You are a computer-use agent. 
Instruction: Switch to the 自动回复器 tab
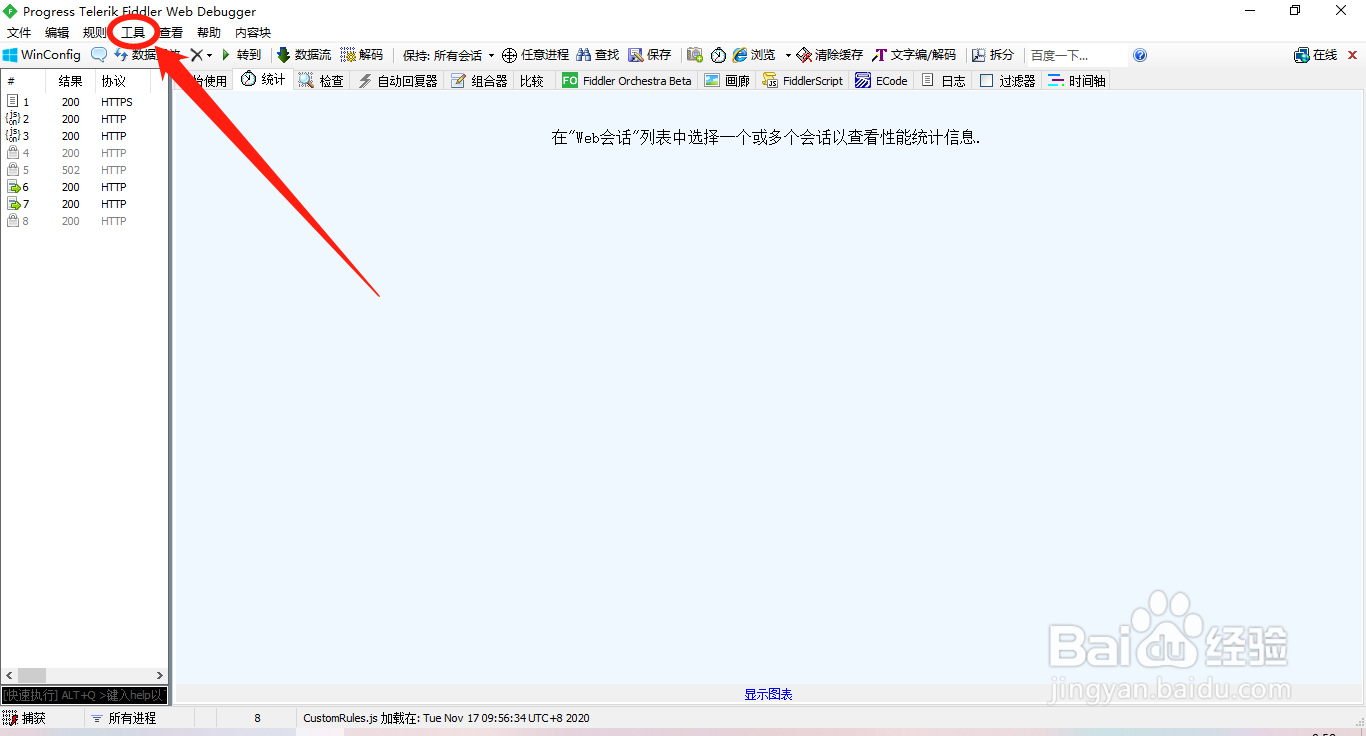click(x=398, y=81)
